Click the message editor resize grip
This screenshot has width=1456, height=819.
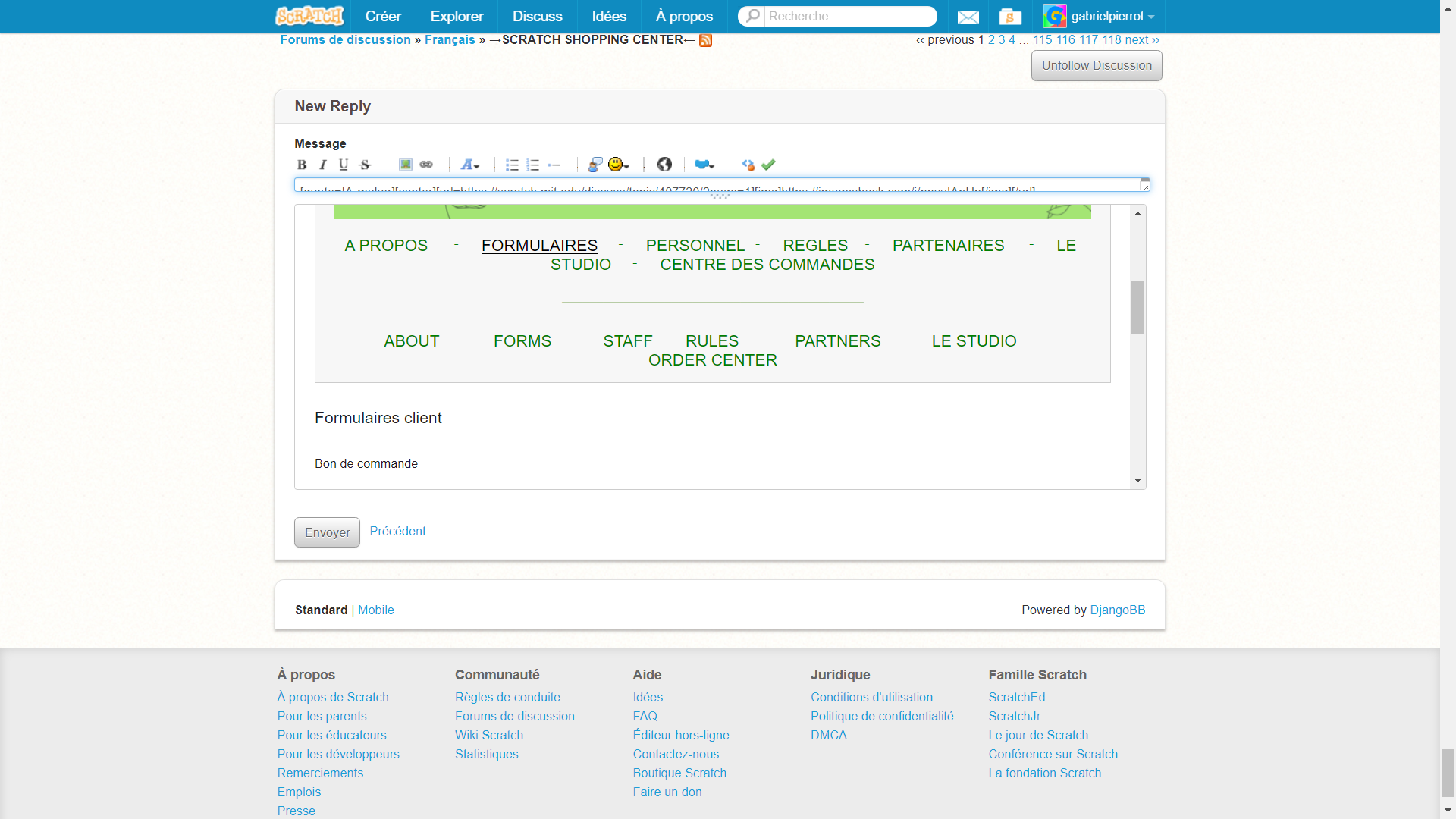point(720,196)
